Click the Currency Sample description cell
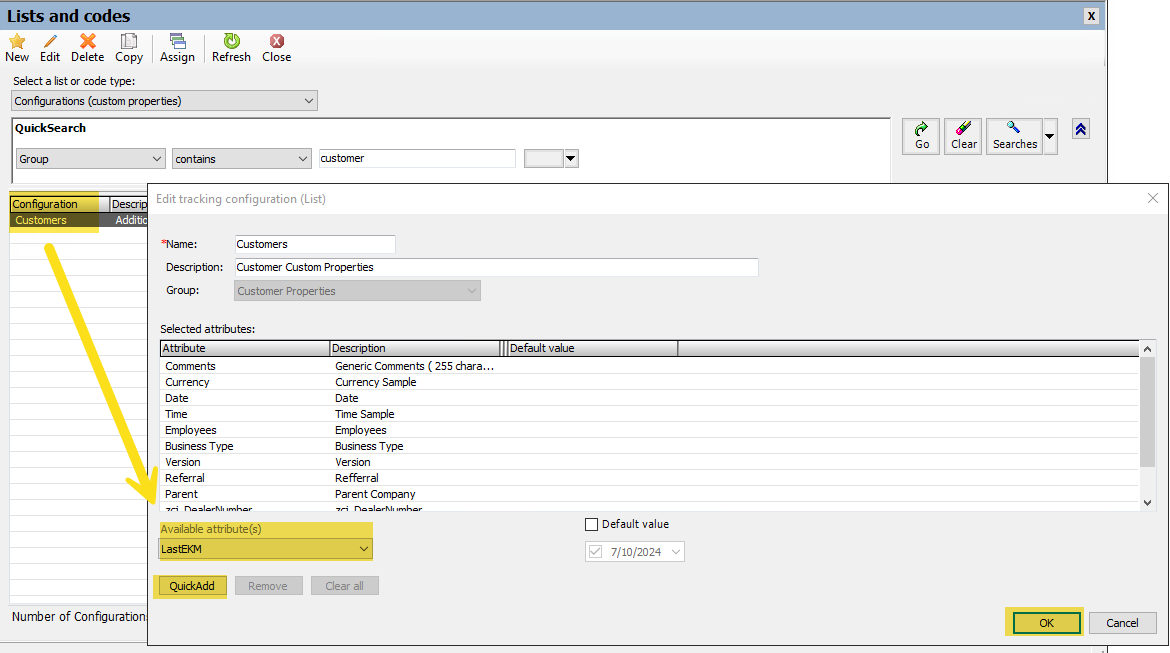 [x=376, y=382]
